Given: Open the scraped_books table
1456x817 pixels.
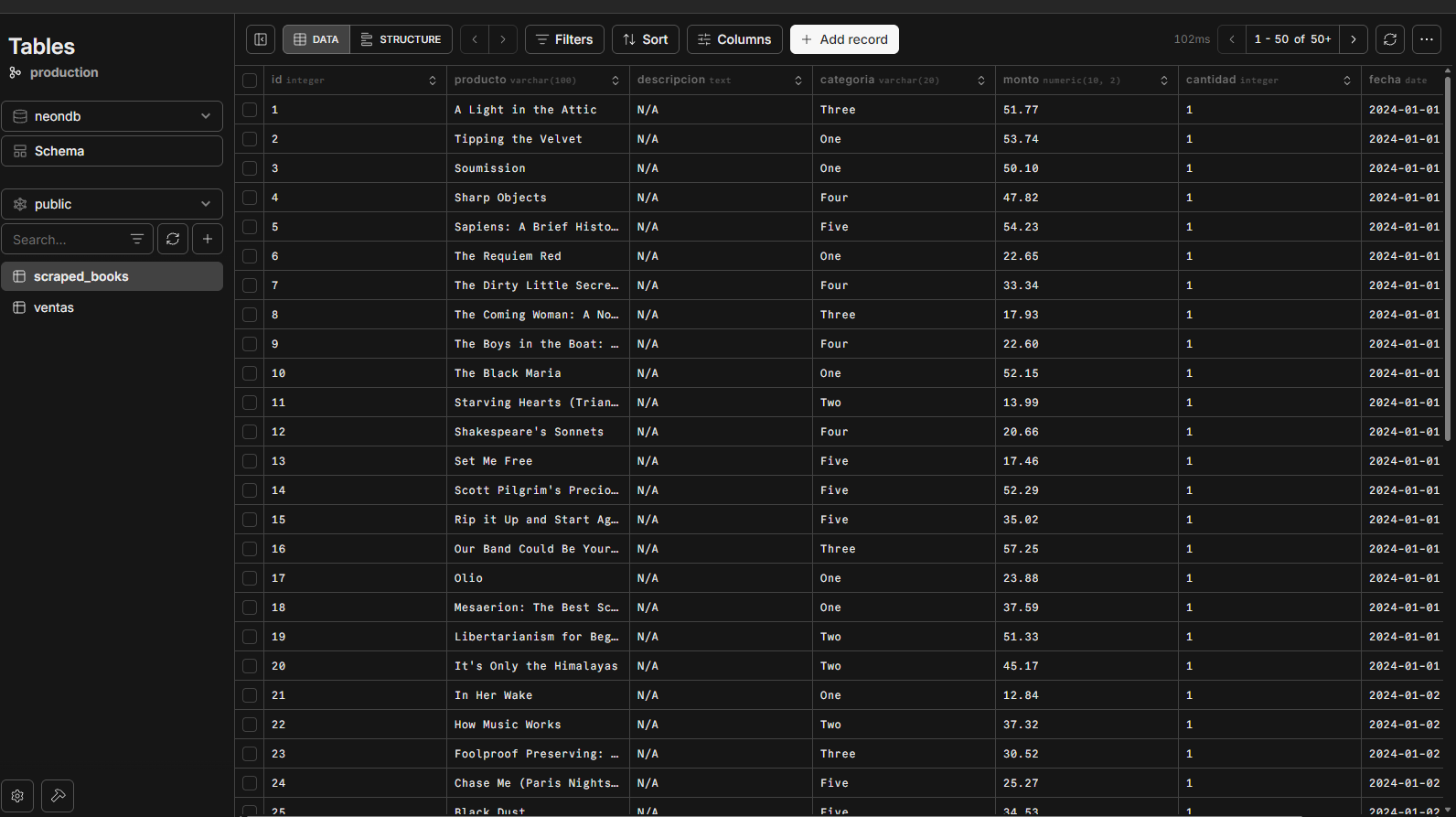Looking at the screenshot, I should [112, 276].
